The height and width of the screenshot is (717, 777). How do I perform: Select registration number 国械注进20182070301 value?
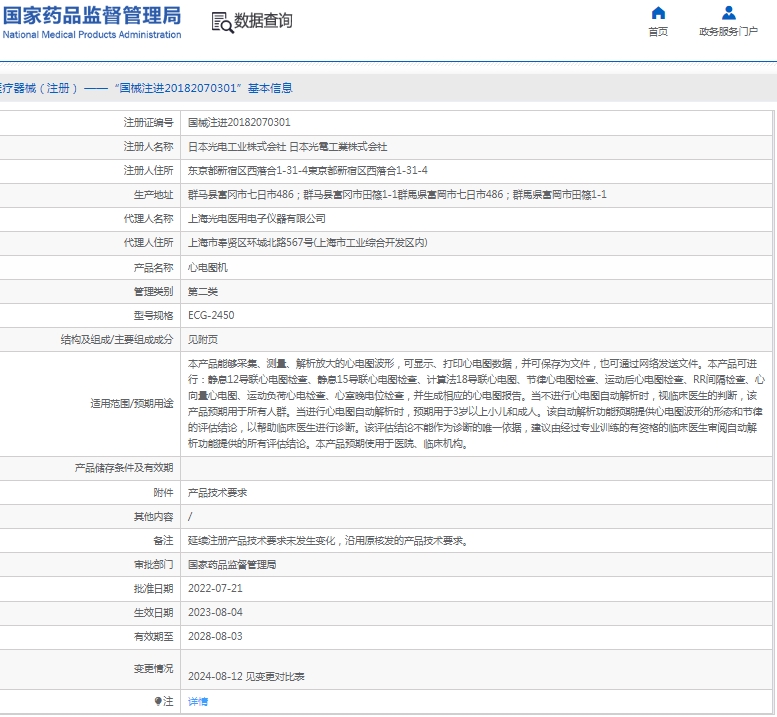(239, 122)
